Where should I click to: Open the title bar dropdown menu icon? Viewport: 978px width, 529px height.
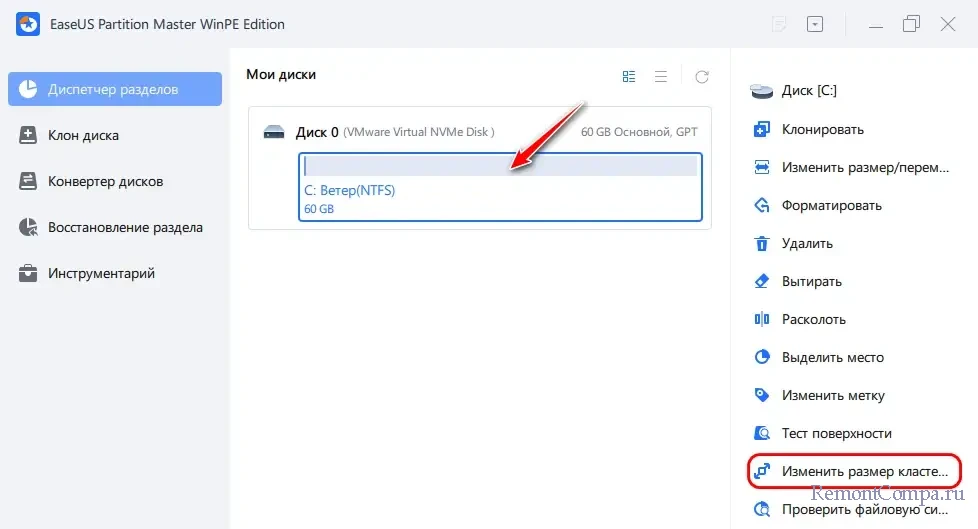point(815,24)
